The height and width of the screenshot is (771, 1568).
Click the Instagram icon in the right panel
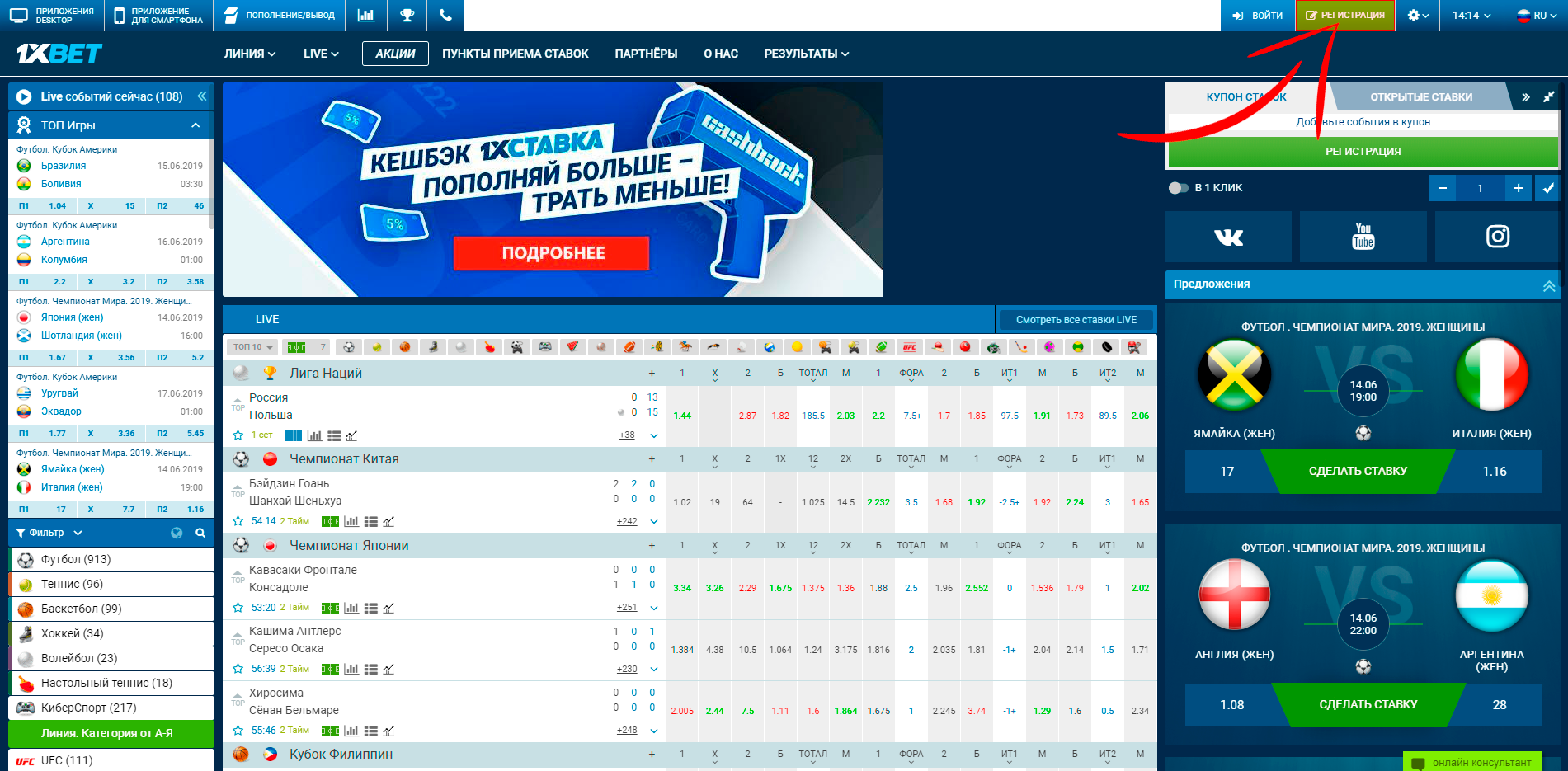pos(1498,237)
